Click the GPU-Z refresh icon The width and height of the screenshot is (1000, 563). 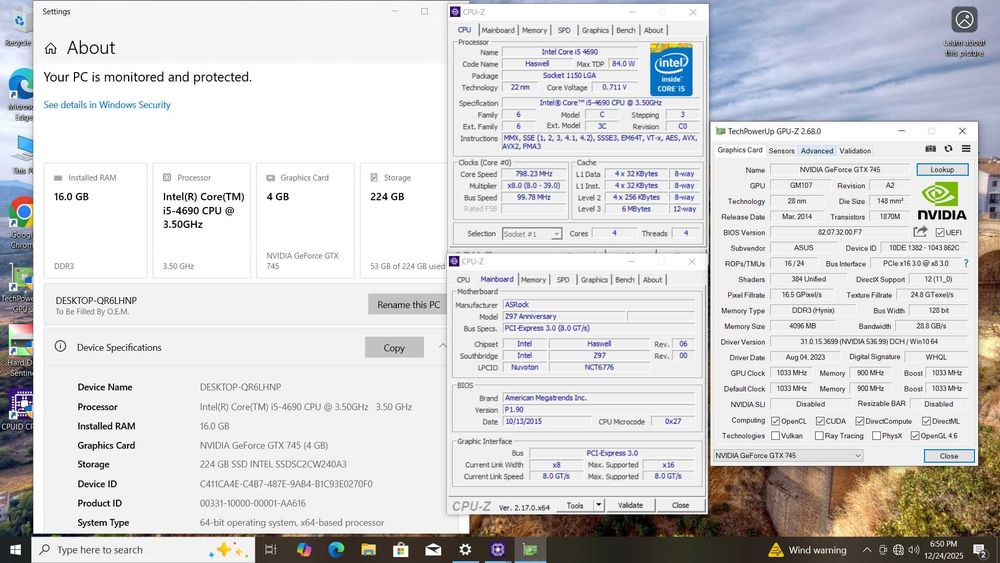coord(948,149)
